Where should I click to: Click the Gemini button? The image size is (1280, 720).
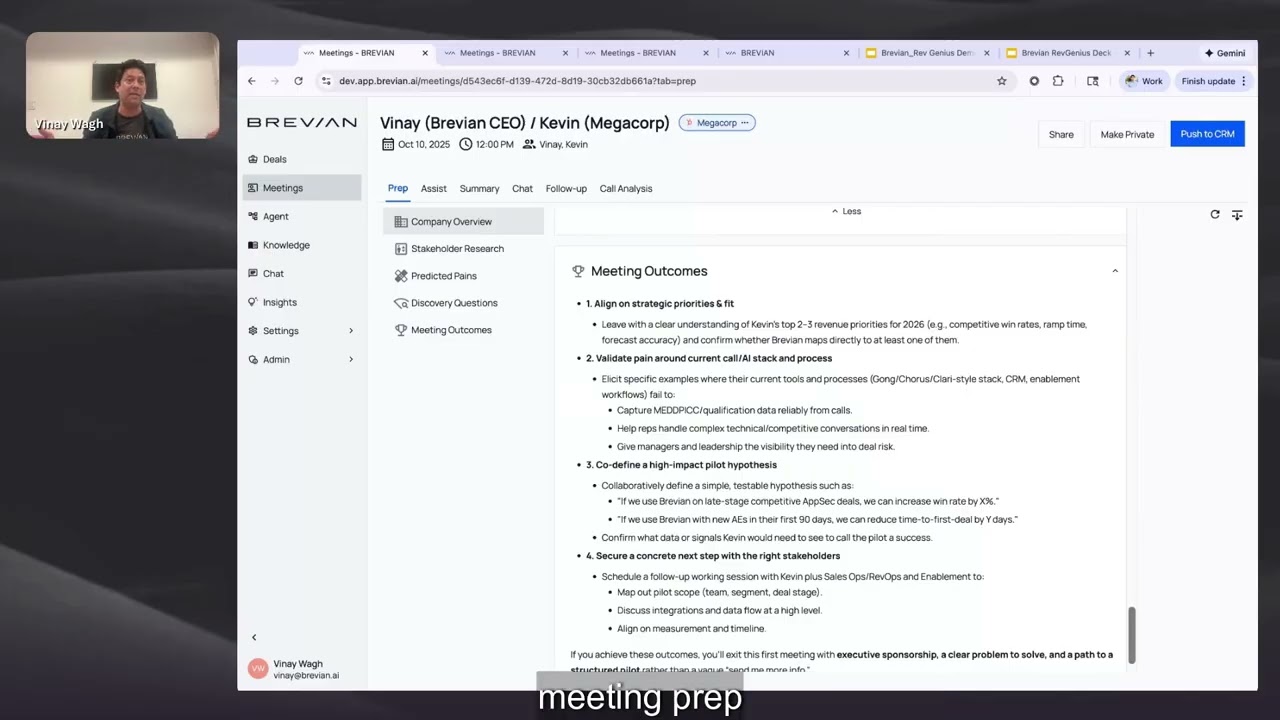pyautogui.click(x=1225, y=53)
